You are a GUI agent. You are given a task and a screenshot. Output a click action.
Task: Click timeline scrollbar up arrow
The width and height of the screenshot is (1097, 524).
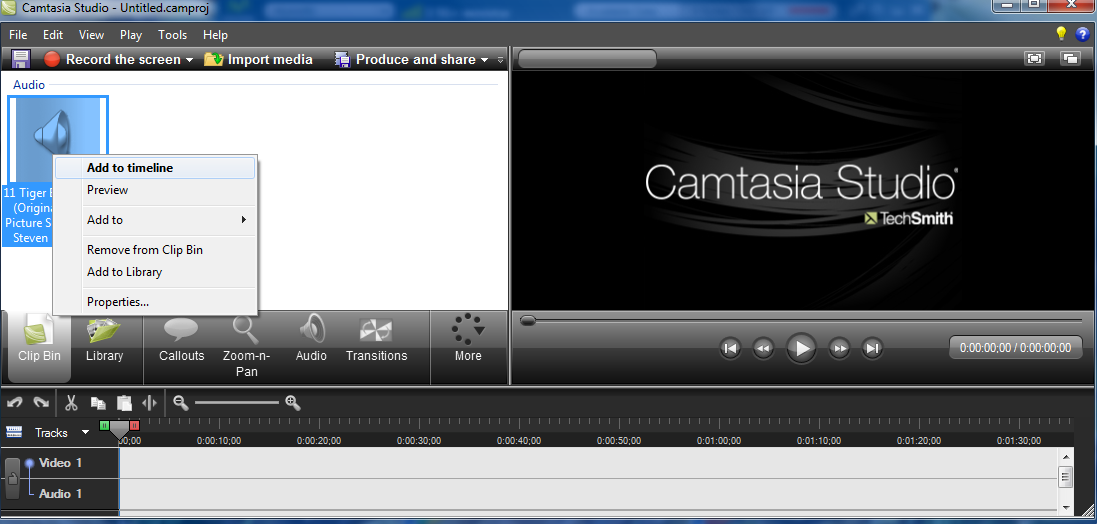pos(1066,456)
